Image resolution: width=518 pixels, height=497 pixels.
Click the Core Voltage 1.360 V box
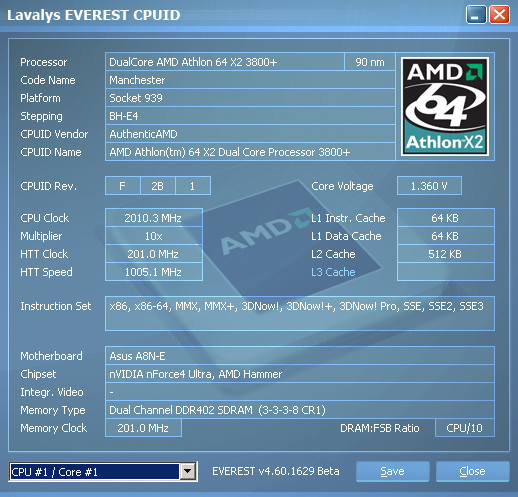click(429, 186)
